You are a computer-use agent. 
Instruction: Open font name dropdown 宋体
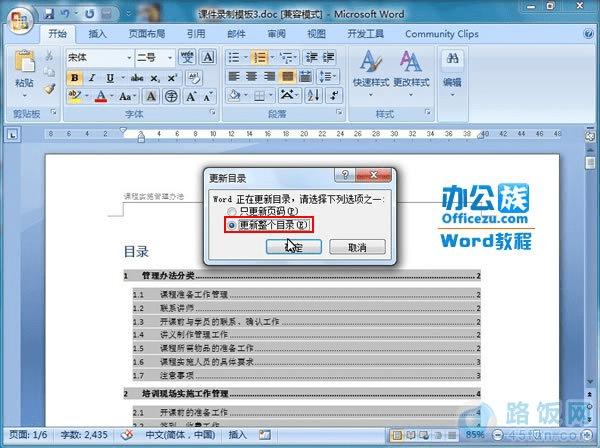coord(129,58)
